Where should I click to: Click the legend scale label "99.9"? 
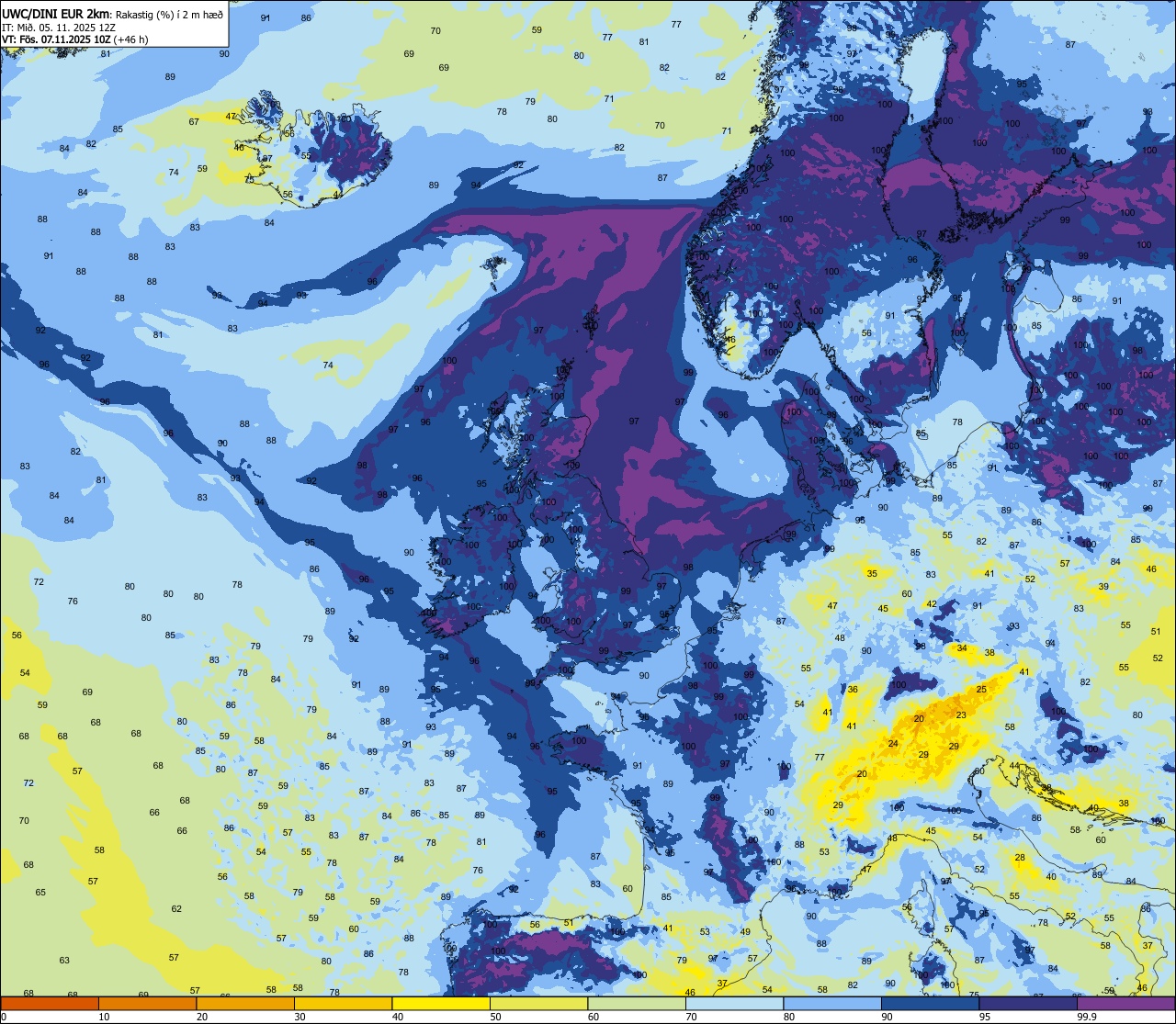pos(1088,1018)
